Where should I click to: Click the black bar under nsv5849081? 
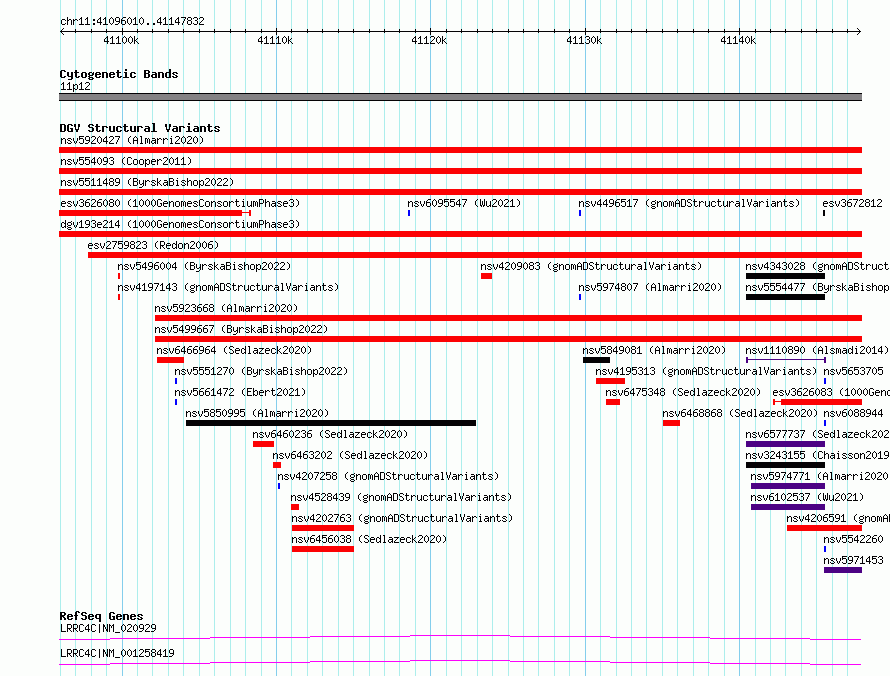pyautogui.click(x=597, y=360)
